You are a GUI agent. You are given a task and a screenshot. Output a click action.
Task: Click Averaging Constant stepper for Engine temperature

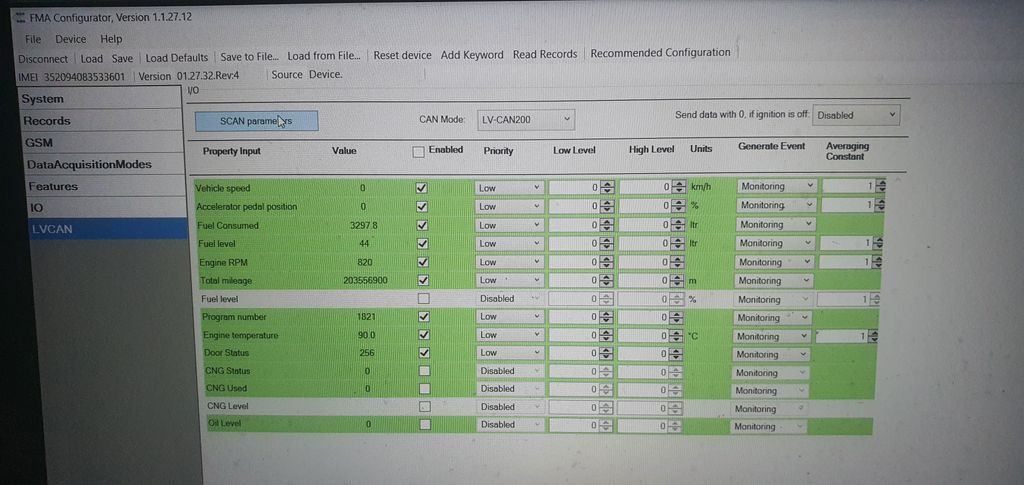pyautogui.click(x=873, y=336)
